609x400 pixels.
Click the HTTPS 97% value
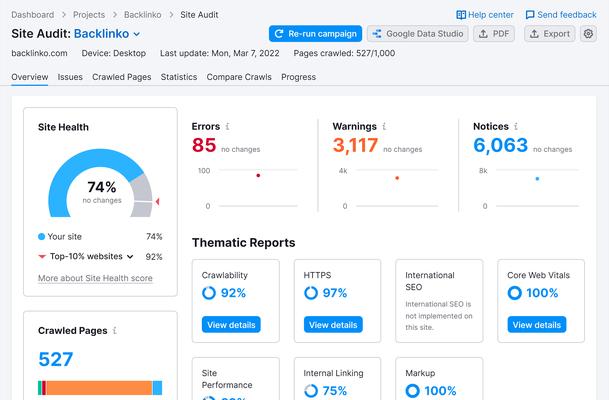(x=335, y=293)
